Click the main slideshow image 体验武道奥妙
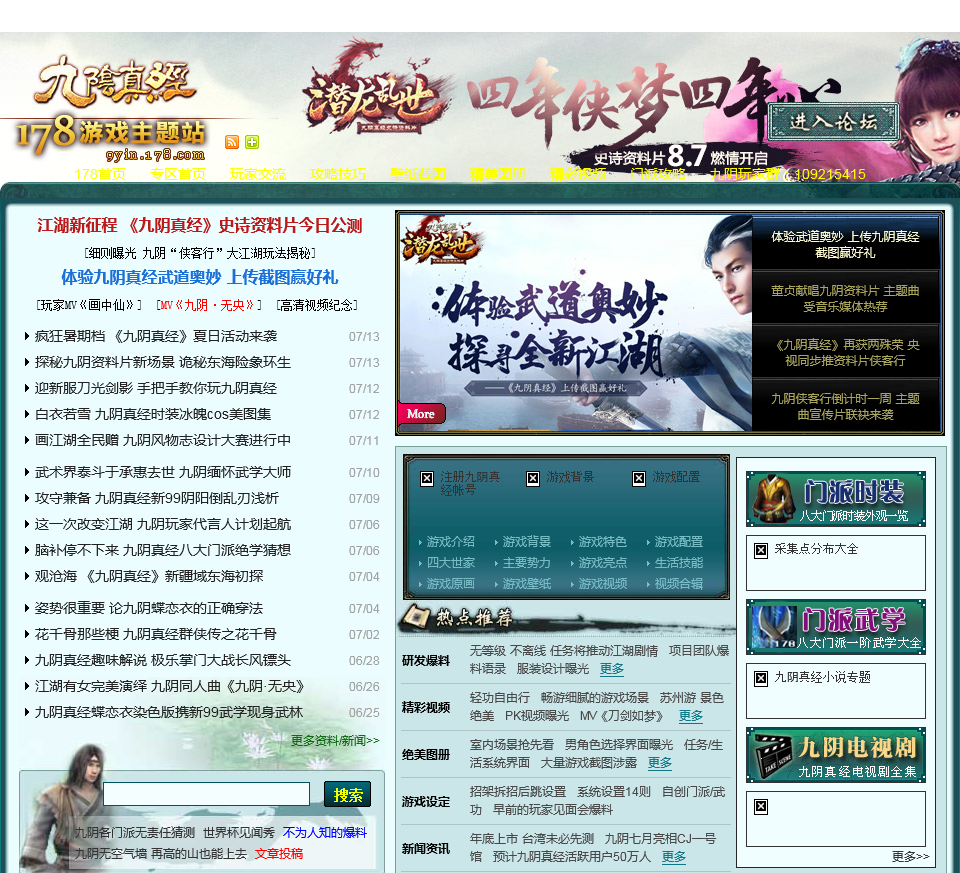Screen dimensions: 960x873 point(574,323)
